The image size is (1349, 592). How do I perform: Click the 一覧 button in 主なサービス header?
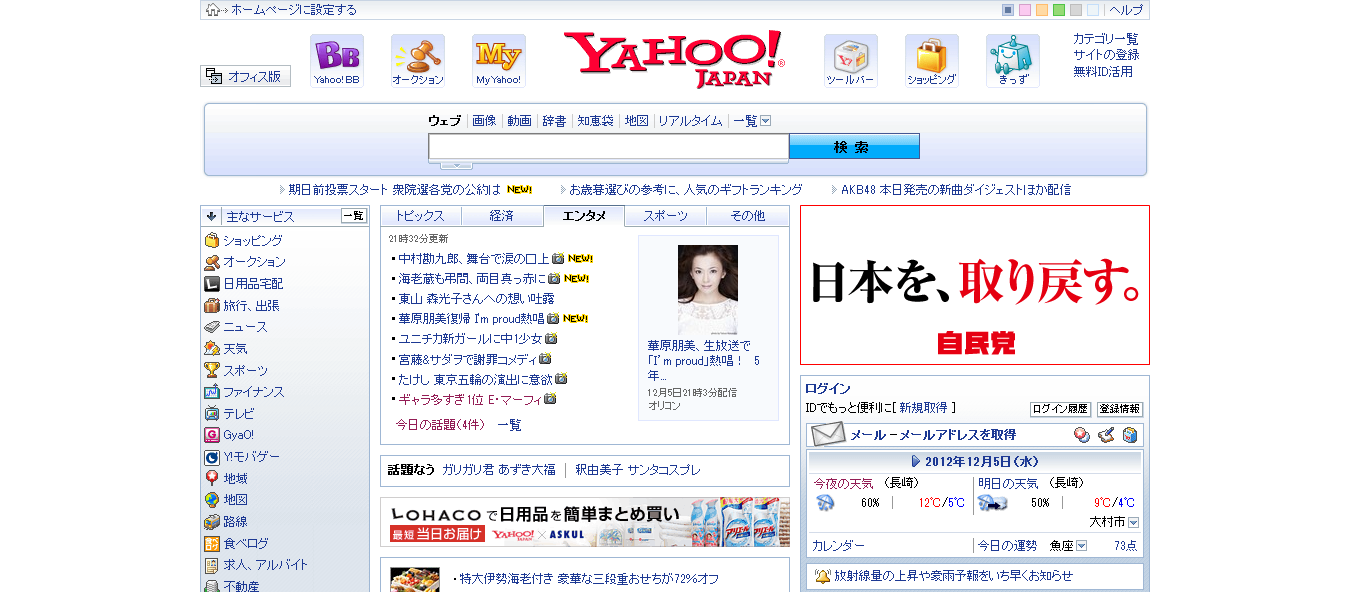[x=354, y=216]
